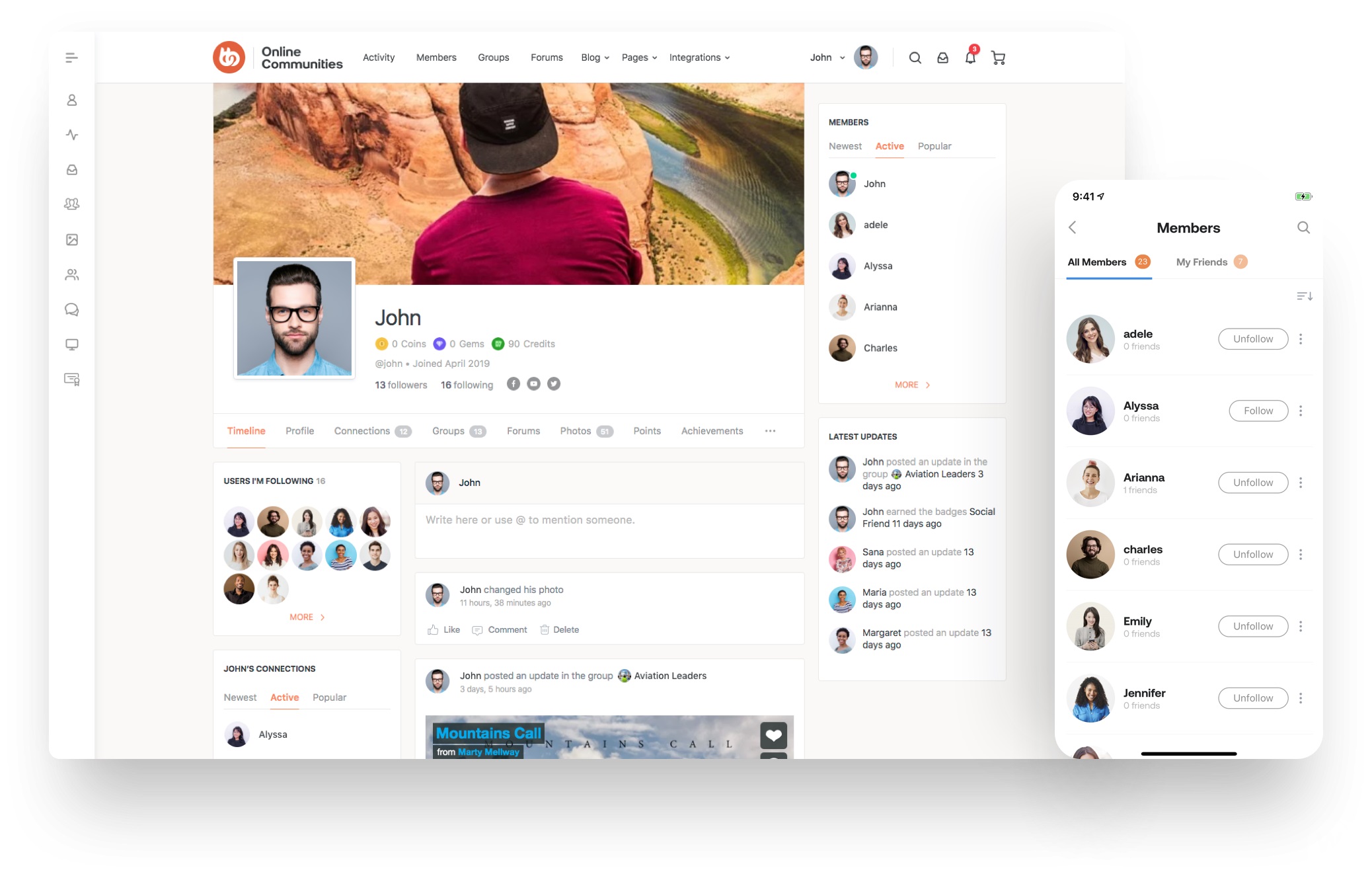Unfollow adele in mobile members list

(1252, 339)
